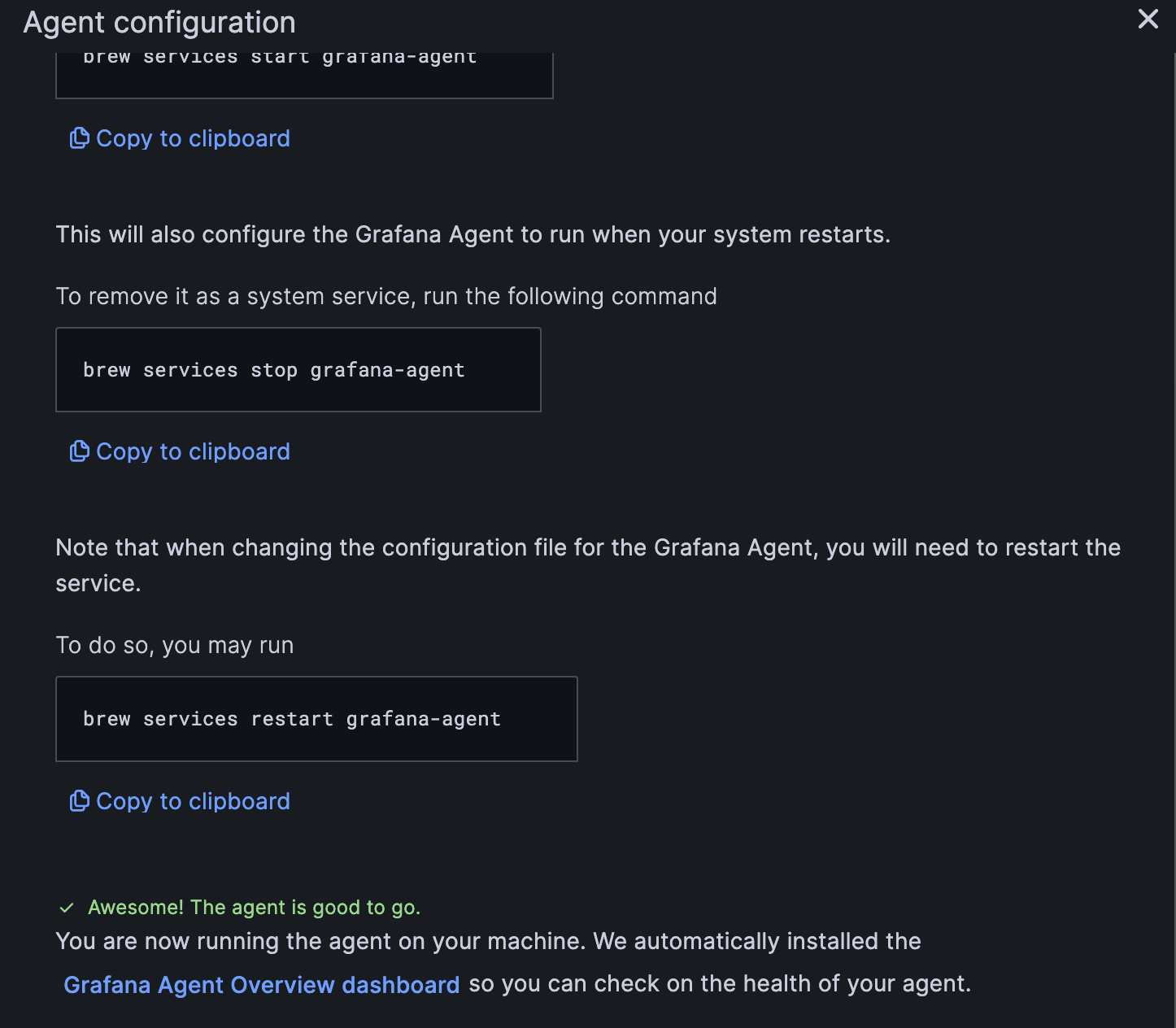This screenshot has height=1028, width=1176.
Task: Select the brew services stop grafana-agent code block
Action: [x=273, y=370]
